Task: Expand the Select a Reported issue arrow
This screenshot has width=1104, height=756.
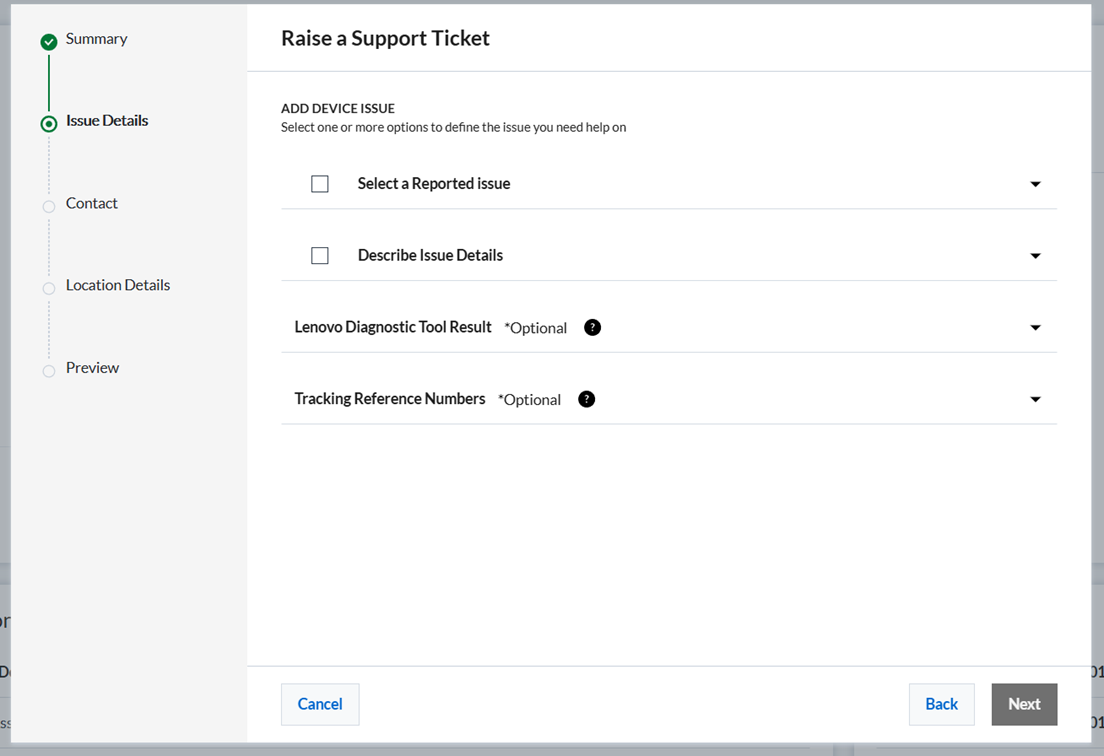Action: 1035,184
